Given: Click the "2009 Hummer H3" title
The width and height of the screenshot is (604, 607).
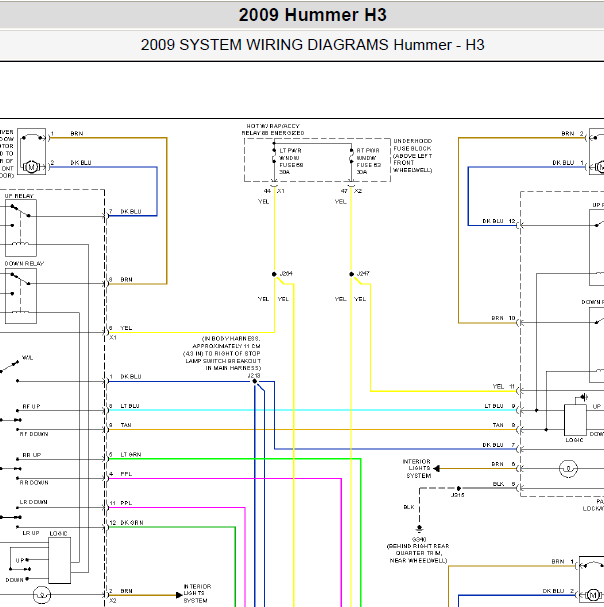Looking at the screenshot, I should click(312, 15).
